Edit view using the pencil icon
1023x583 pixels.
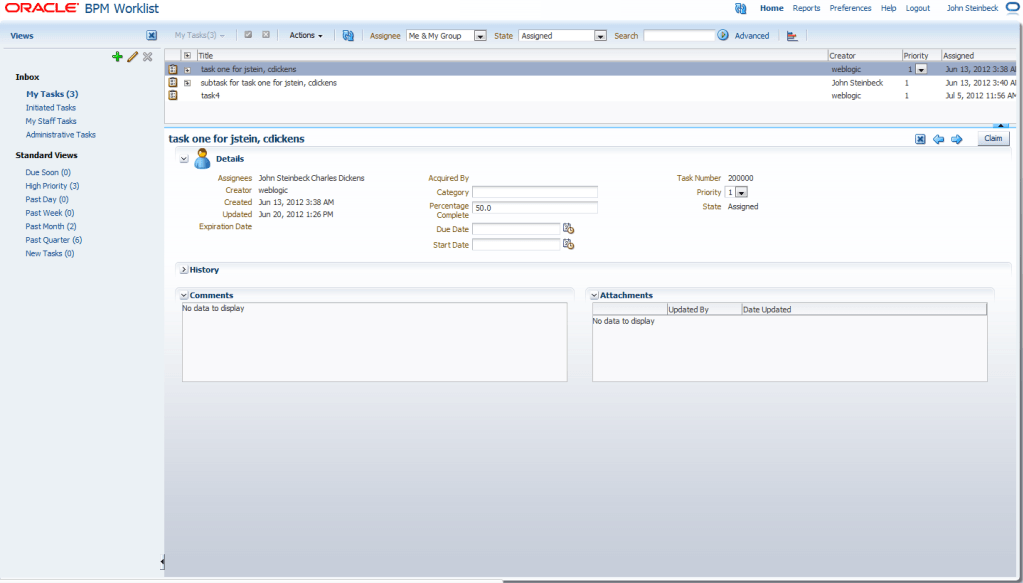(132, 57)
